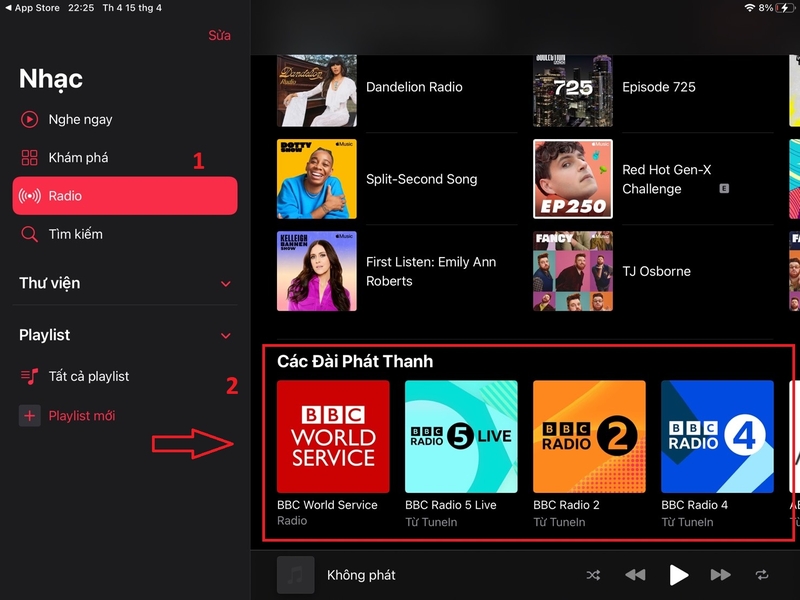Tap the battery status icon

tap(784, 8)
